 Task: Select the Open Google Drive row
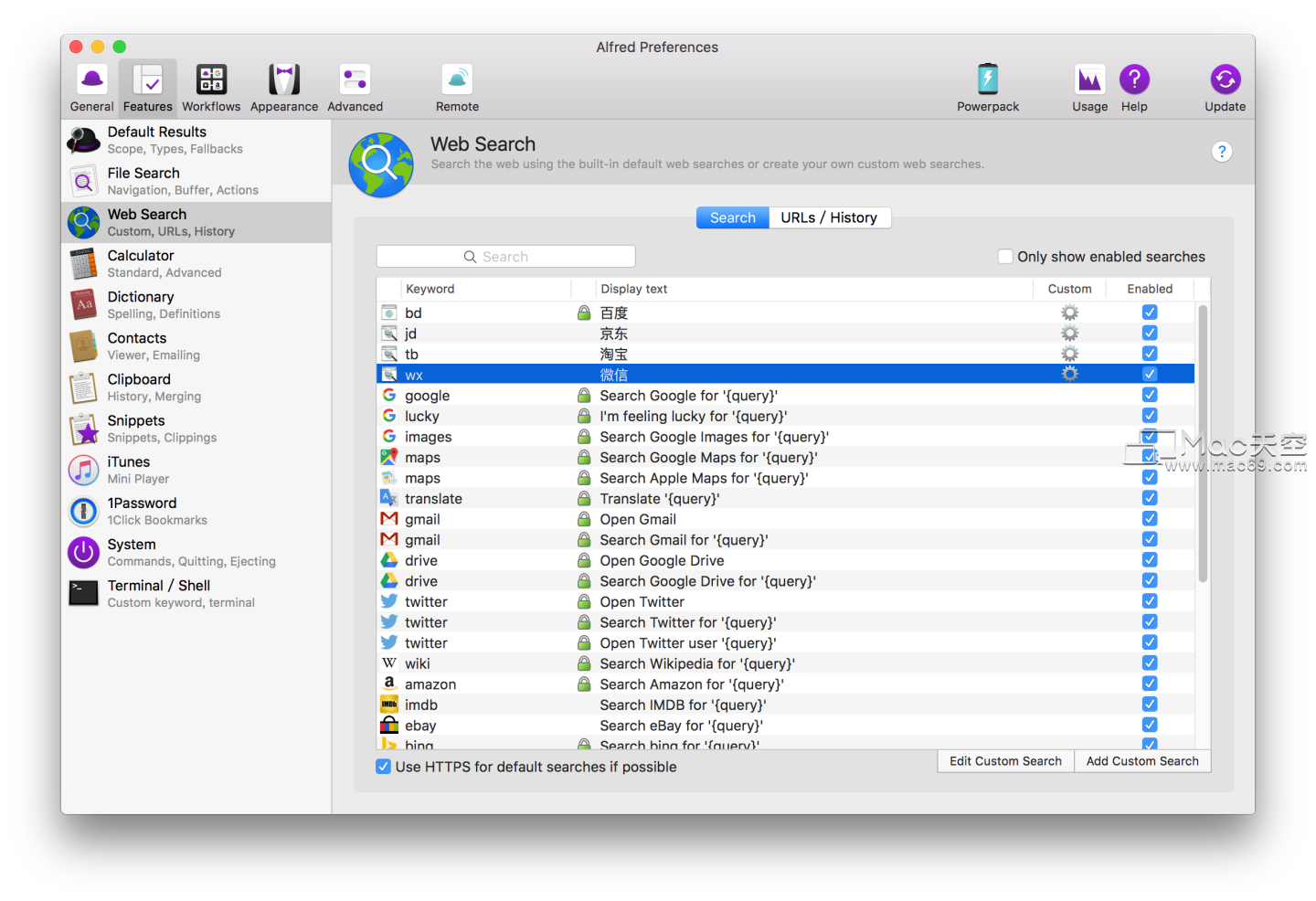(x=785, y=560)
